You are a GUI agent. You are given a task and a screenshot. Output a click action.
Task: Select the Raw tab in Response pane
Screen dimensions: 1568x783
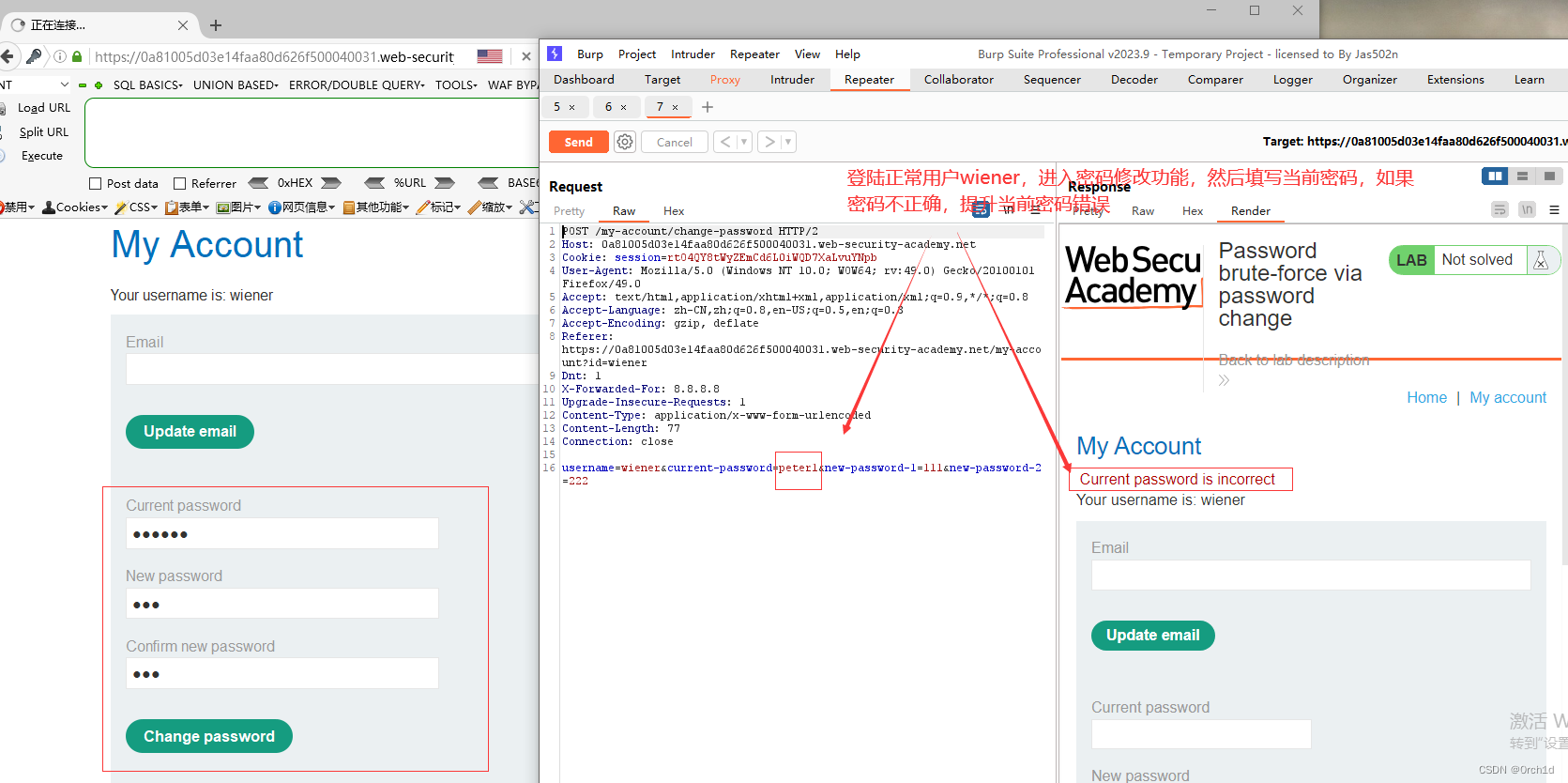(1143, 211)
